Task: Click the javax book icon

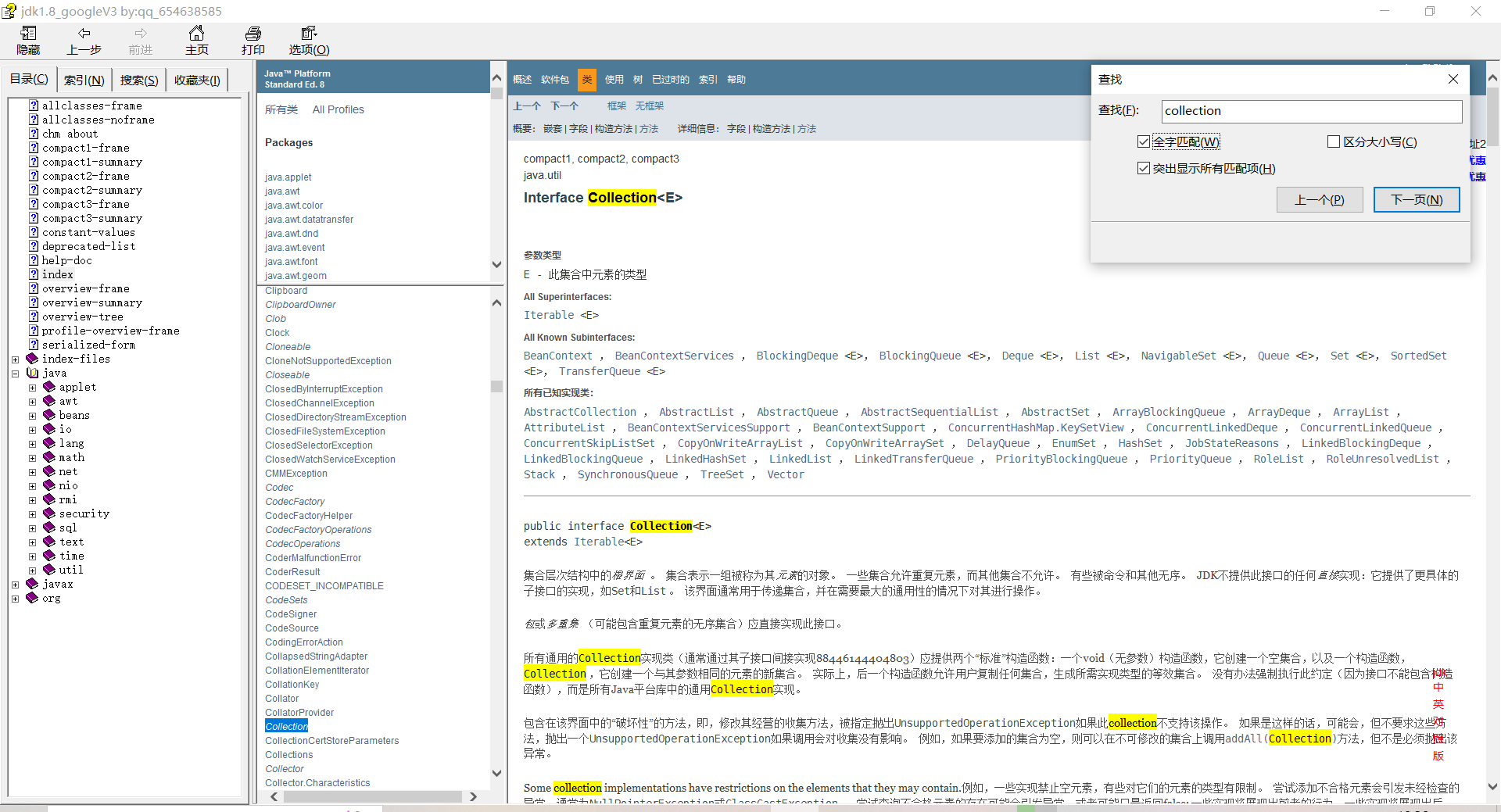Action: point(32,584)
